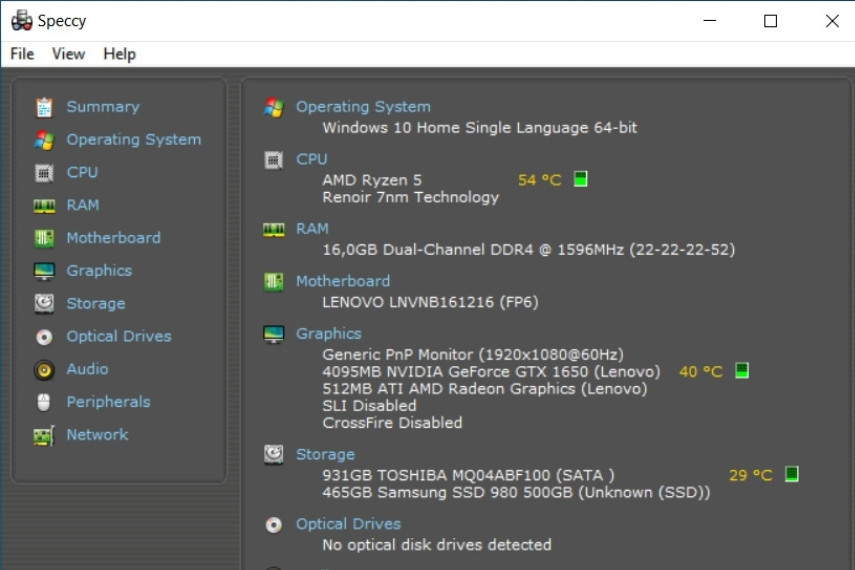Open the View menu

pos(68,54)
